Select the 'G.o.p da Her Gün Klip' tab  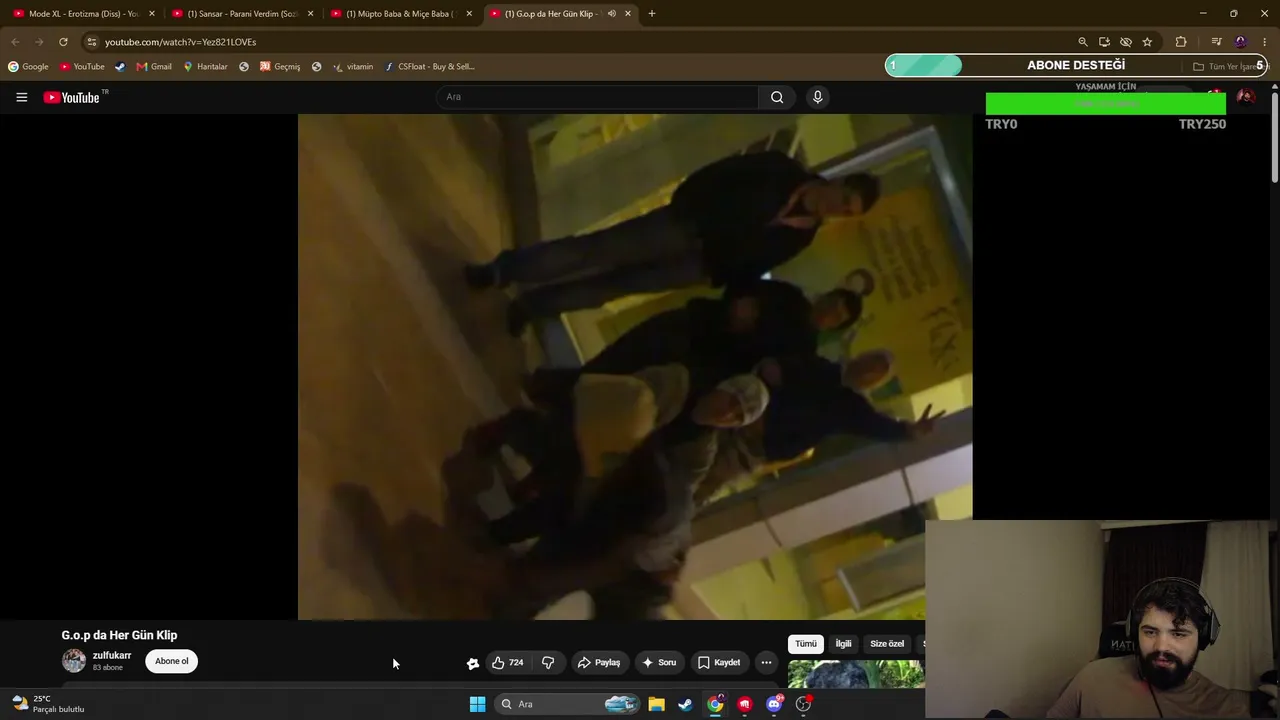point(560,14)
